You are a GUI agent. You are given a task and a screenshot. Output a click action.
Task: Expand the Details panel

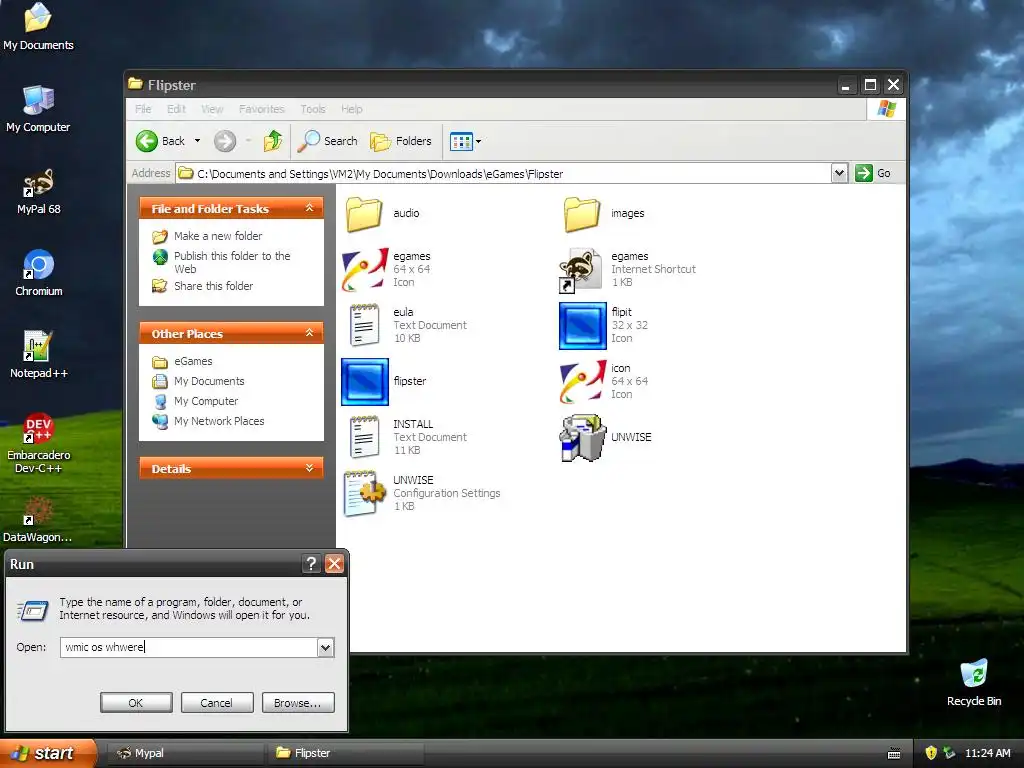coord(310,468)
